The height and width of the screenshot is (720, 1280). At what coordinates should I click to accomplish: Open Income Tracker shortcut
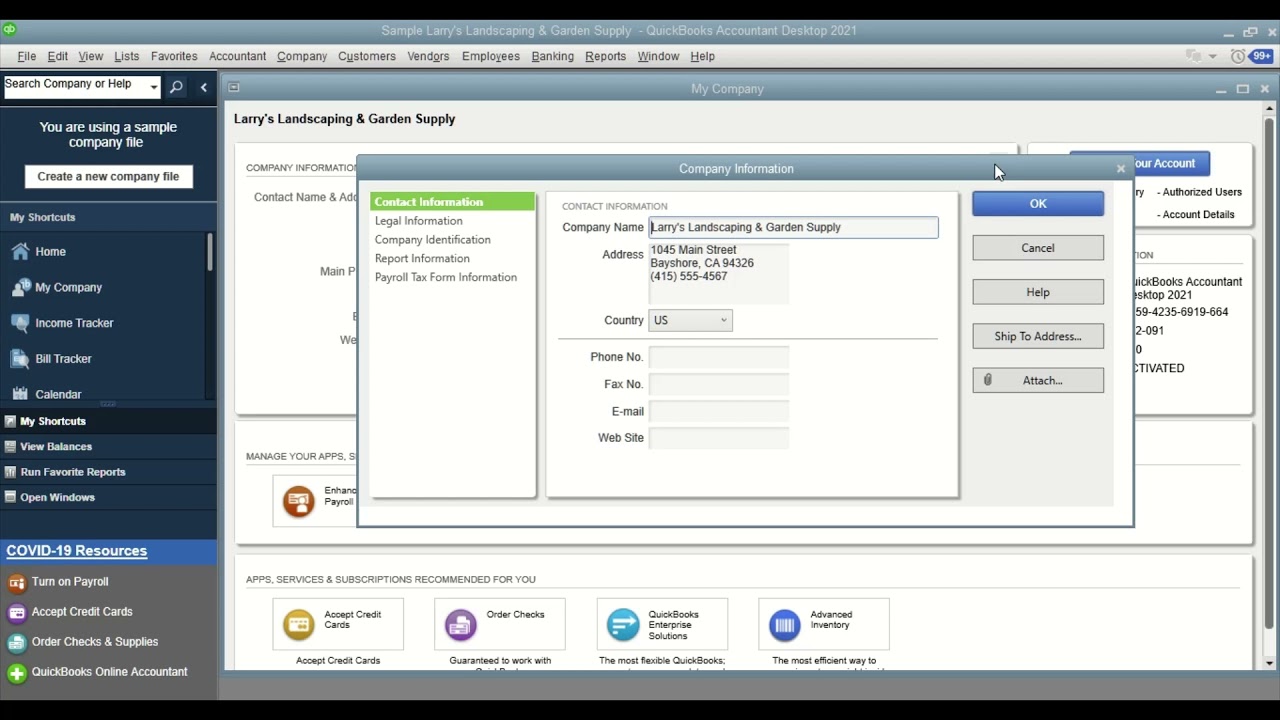[74, 323]
